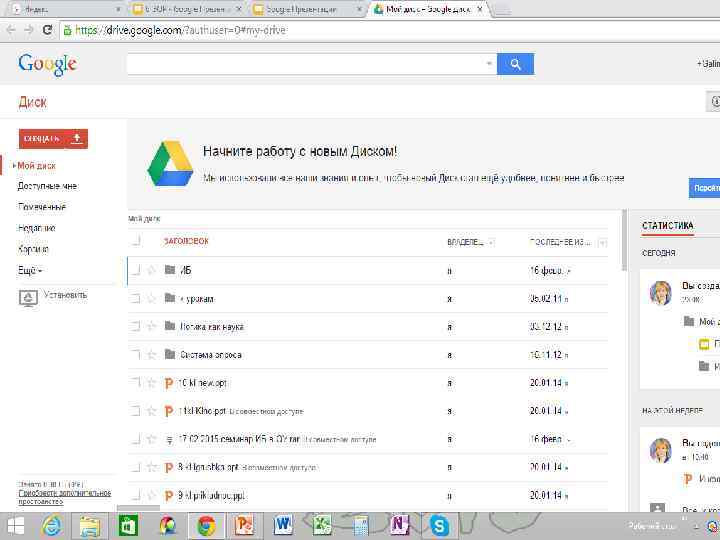Tick the checkbox for ИБ folder
Viewport: 720px width, 540px height.
[135, 270]
